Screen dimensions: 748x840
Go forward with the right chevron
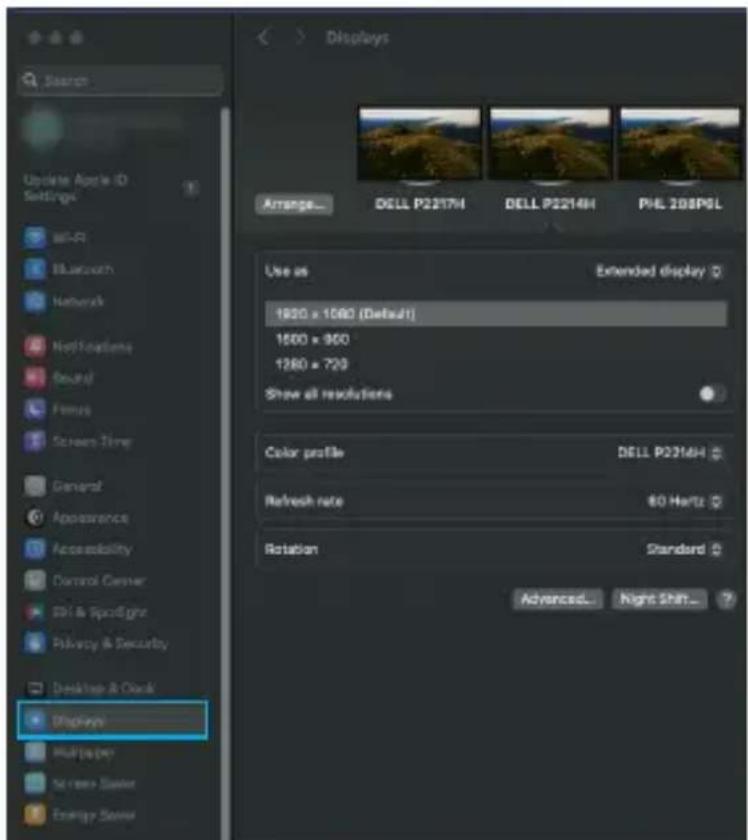[x=300, y=38]
